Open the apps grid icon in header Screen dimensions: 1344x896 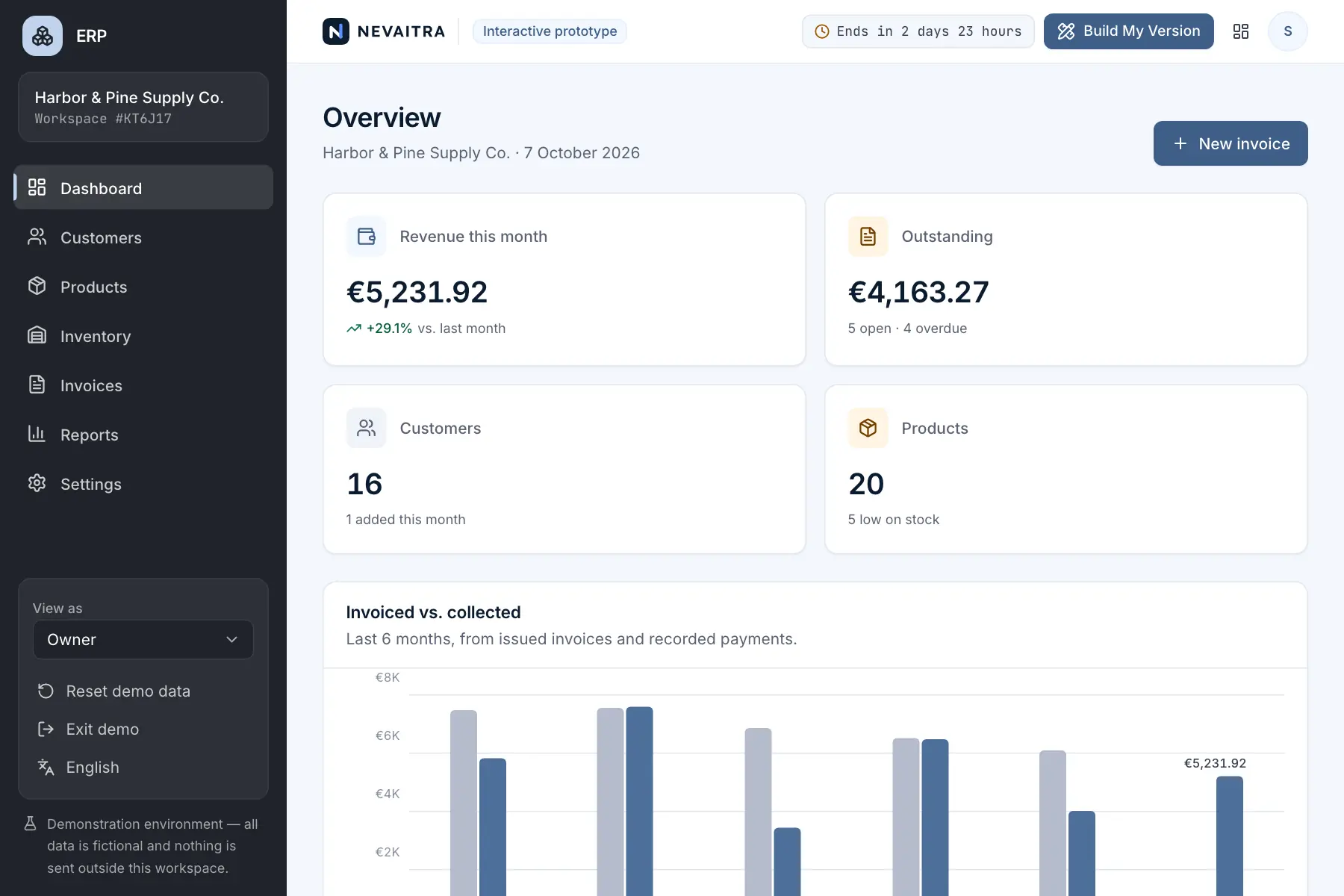click(x=1241, y=31)
